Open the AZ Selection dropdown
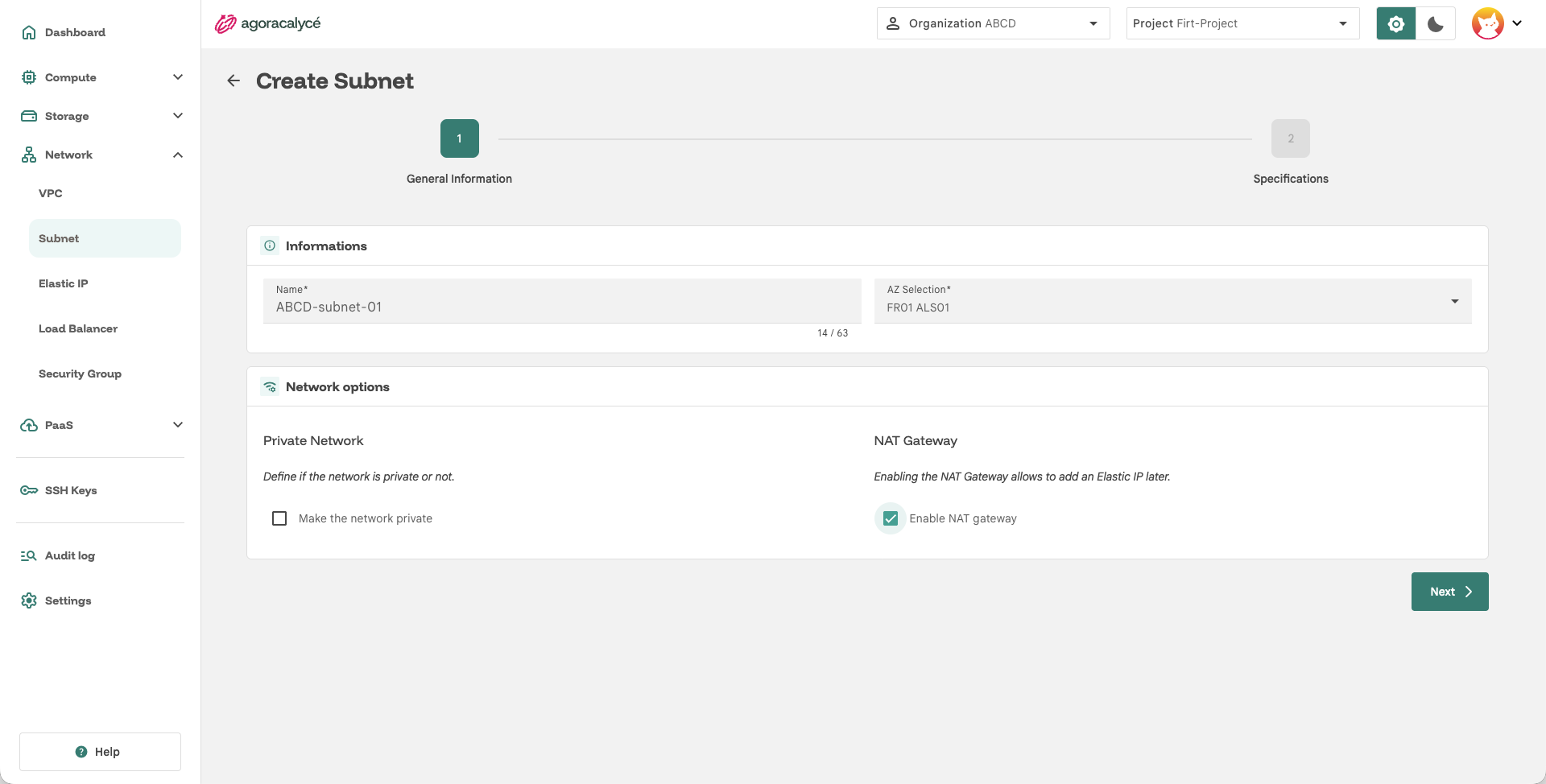This screenshot has width=1546, height=784. 1172,301
